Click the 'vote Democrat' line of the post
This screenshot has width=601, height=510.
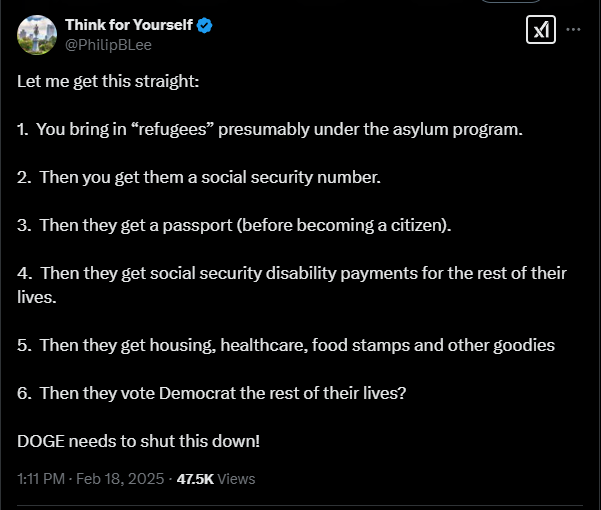pos(212,393)
